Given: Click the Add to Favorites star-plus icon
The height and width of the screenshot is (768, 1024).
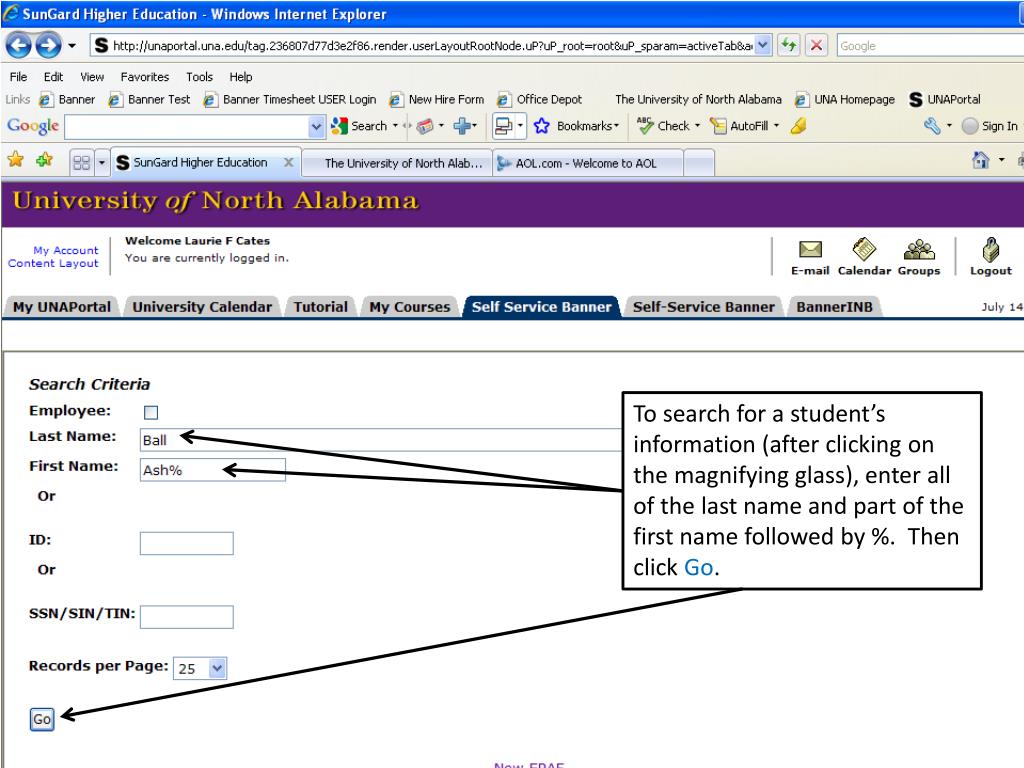Looking at the screenshot, I should click(44, 159).
